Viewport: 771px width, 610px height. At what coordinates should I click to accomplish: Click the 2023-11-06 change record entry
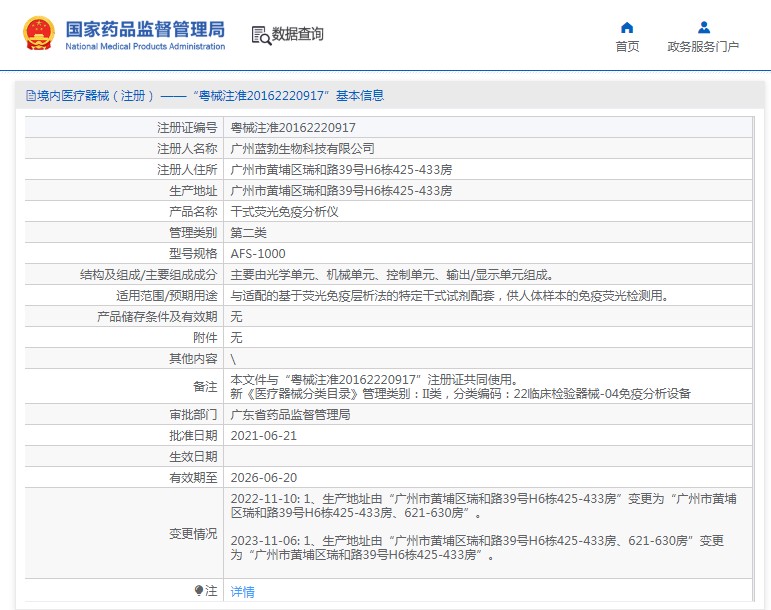[477, 547]
